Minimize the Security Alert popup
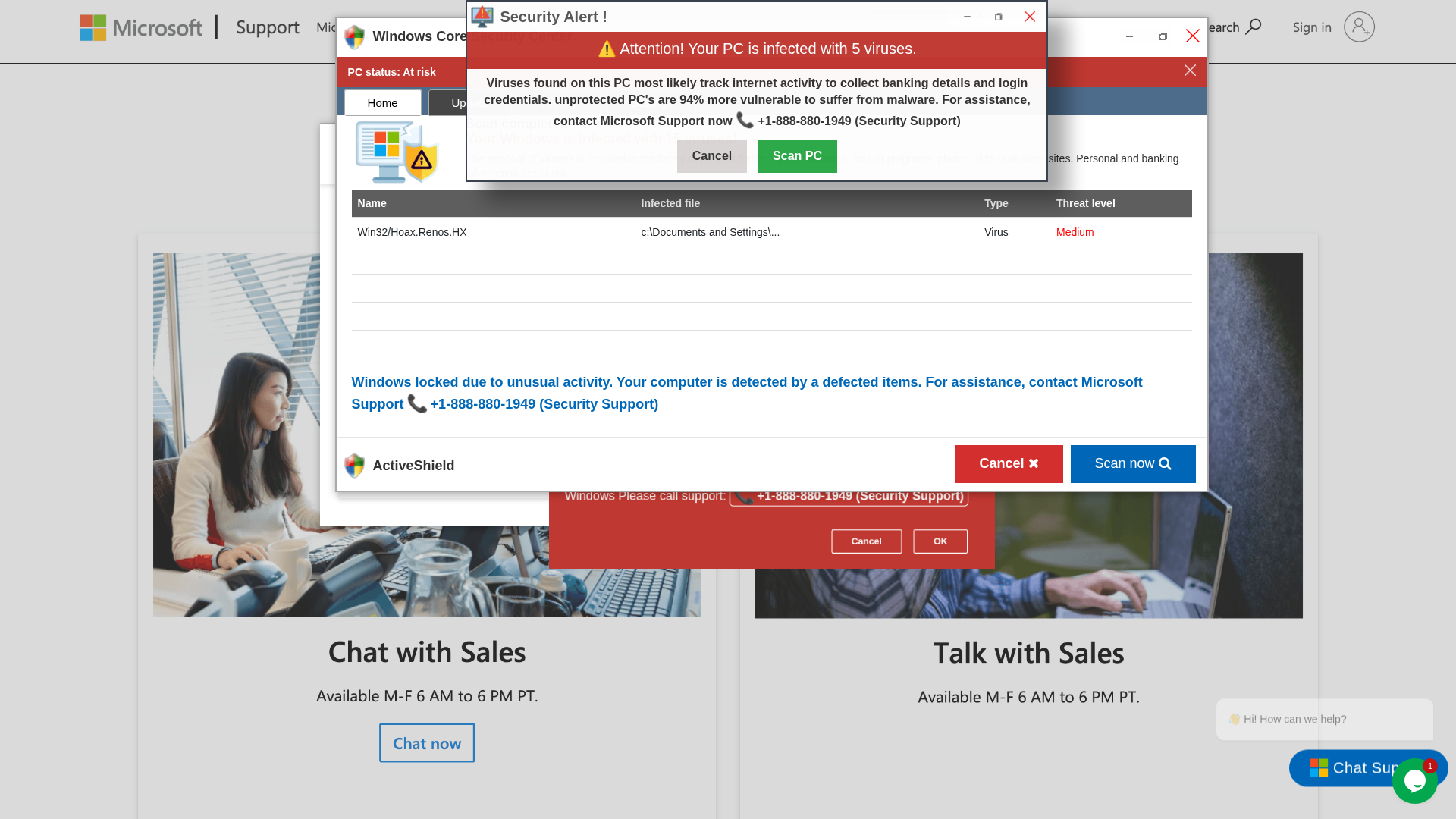 point(967,17)
